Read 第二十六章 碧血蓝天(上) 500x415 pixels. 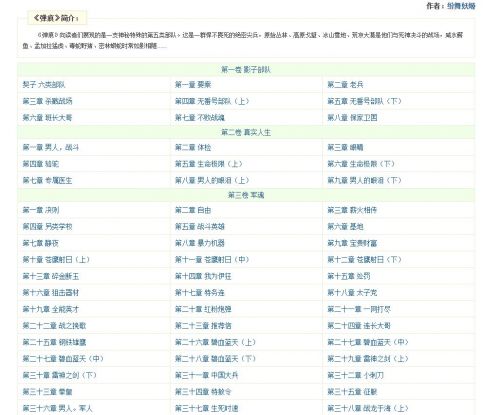pyautogui.click(x=215, y=342)
